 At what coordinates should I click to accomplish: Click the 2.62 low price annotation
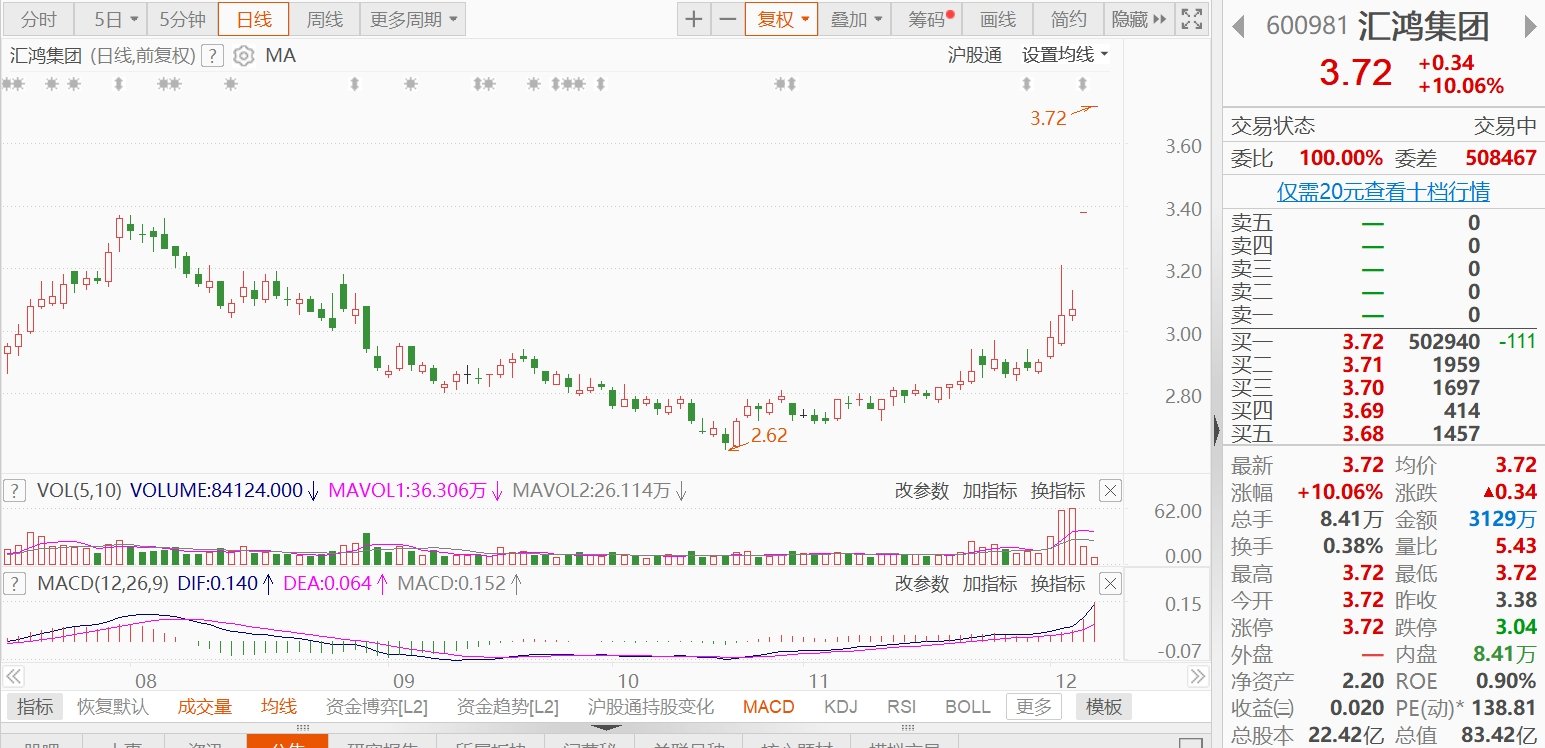(x=769, y=435)
